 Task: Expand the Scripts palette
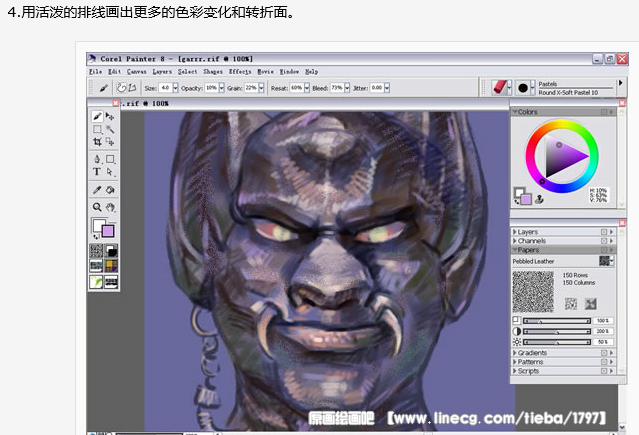514,371
